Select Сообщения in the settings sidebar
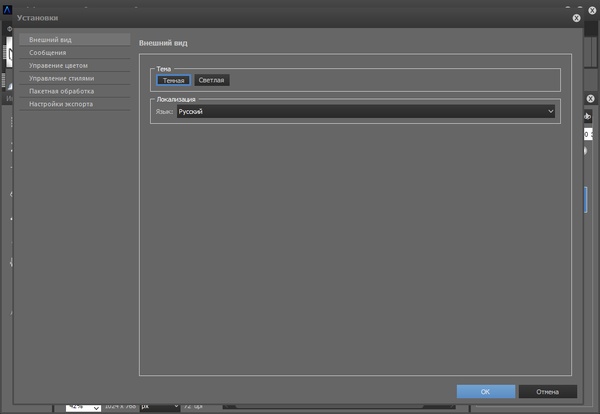Viewport: 600px width, 414px height. 48,53
